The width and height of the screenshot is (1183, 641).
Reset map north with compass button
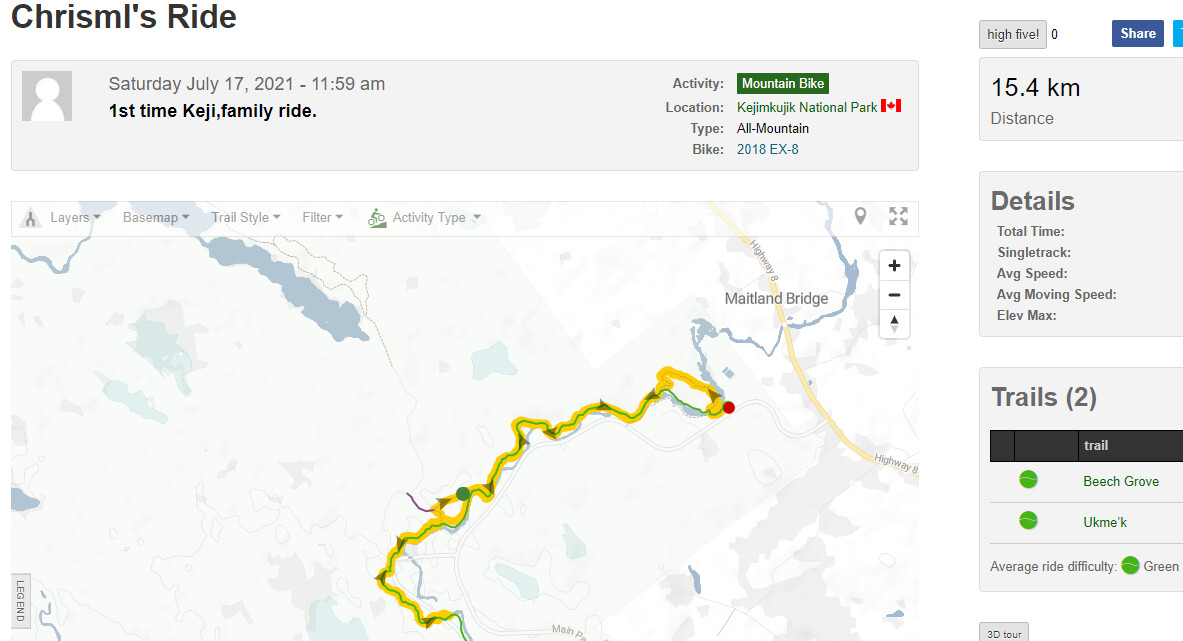coord(894,323)
